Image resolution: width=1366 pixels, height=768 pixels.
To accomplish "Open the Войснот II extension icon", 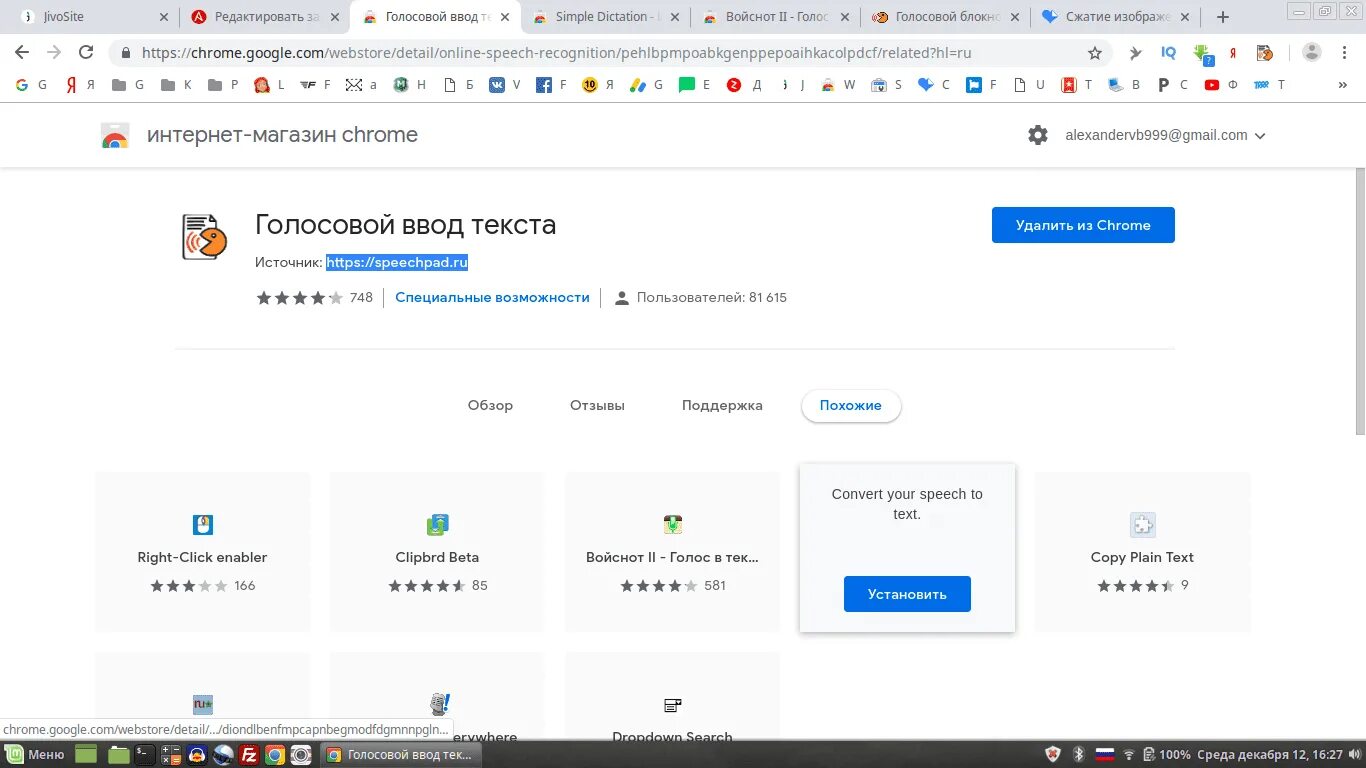I will click(673, 525).
